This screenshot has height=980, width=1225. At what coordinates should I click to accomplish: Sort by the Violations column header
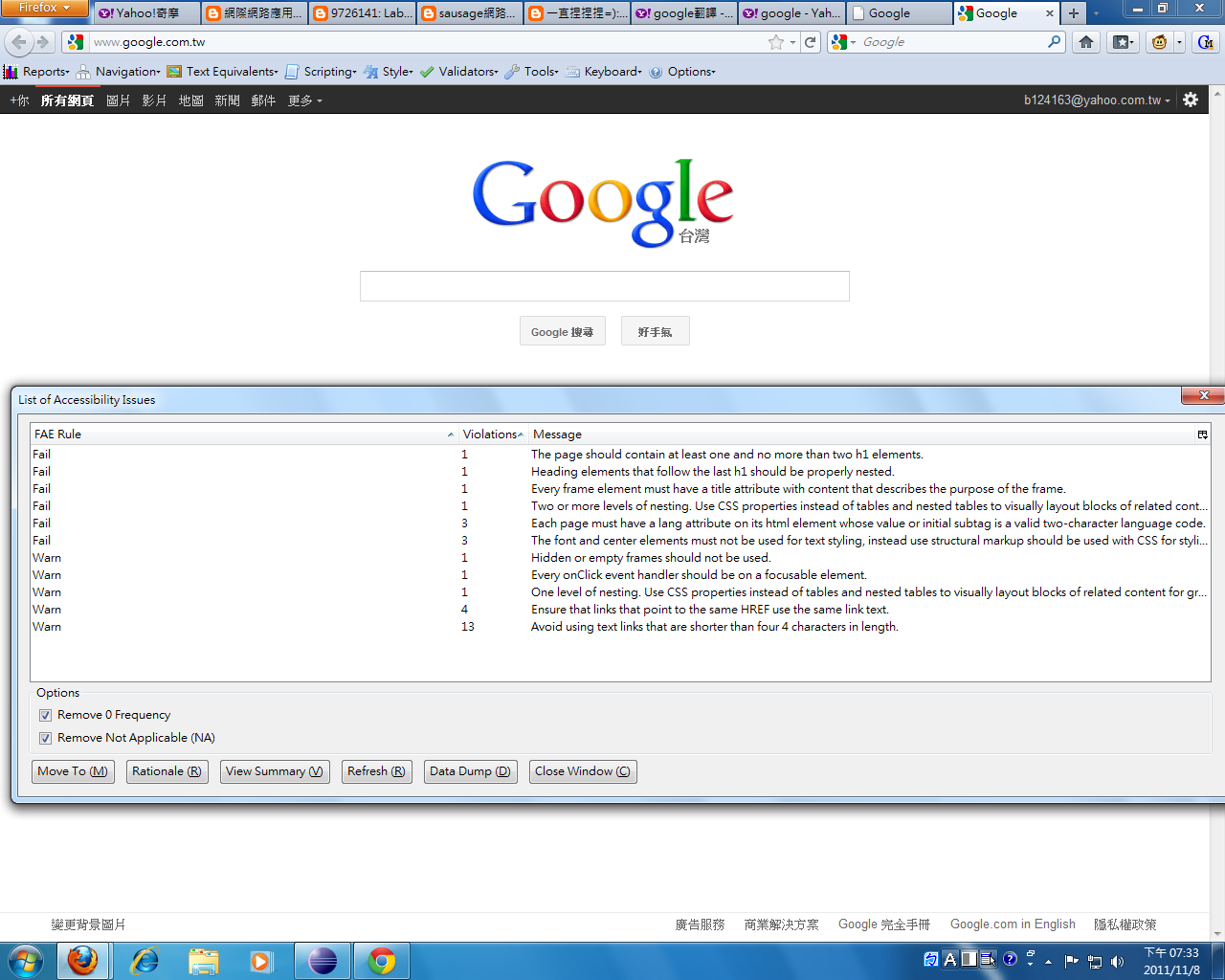point(492,434)
